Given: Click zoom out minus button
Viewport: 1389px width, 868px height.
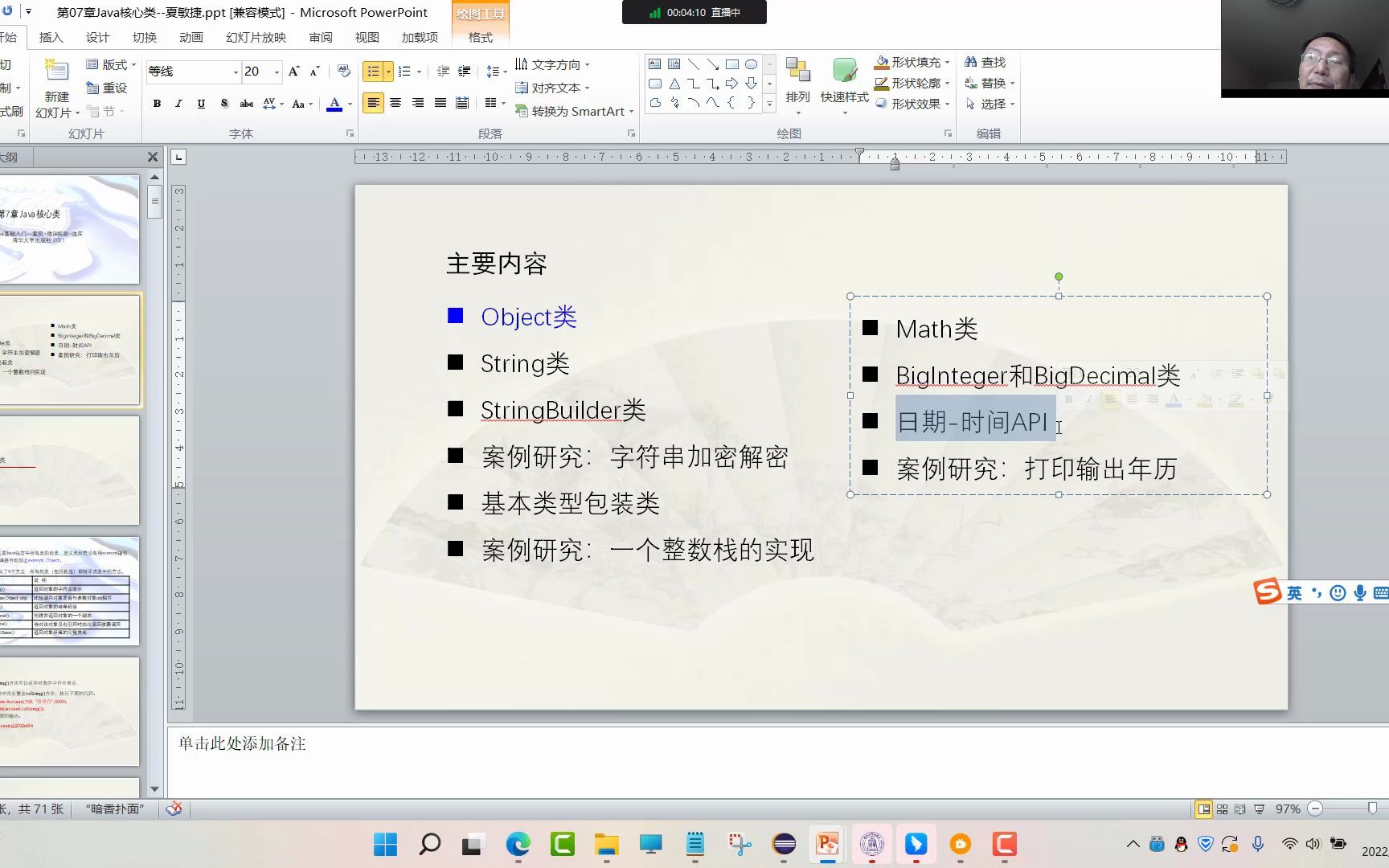Looking at the screenshot, I should click(x=1315, y=809).
